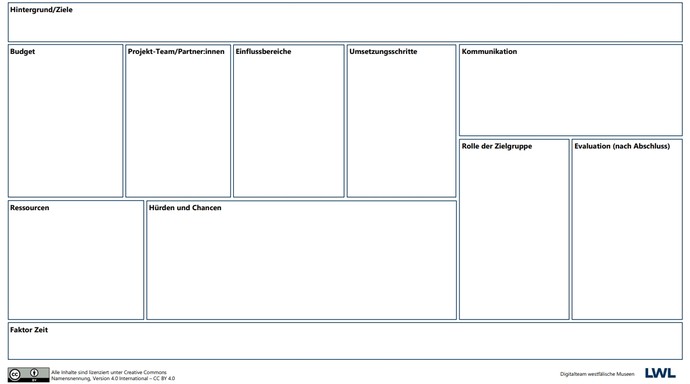Click the 'Alle Inhalte sind lizenziert unter Creative Commons' text

[x=109, y=372]
